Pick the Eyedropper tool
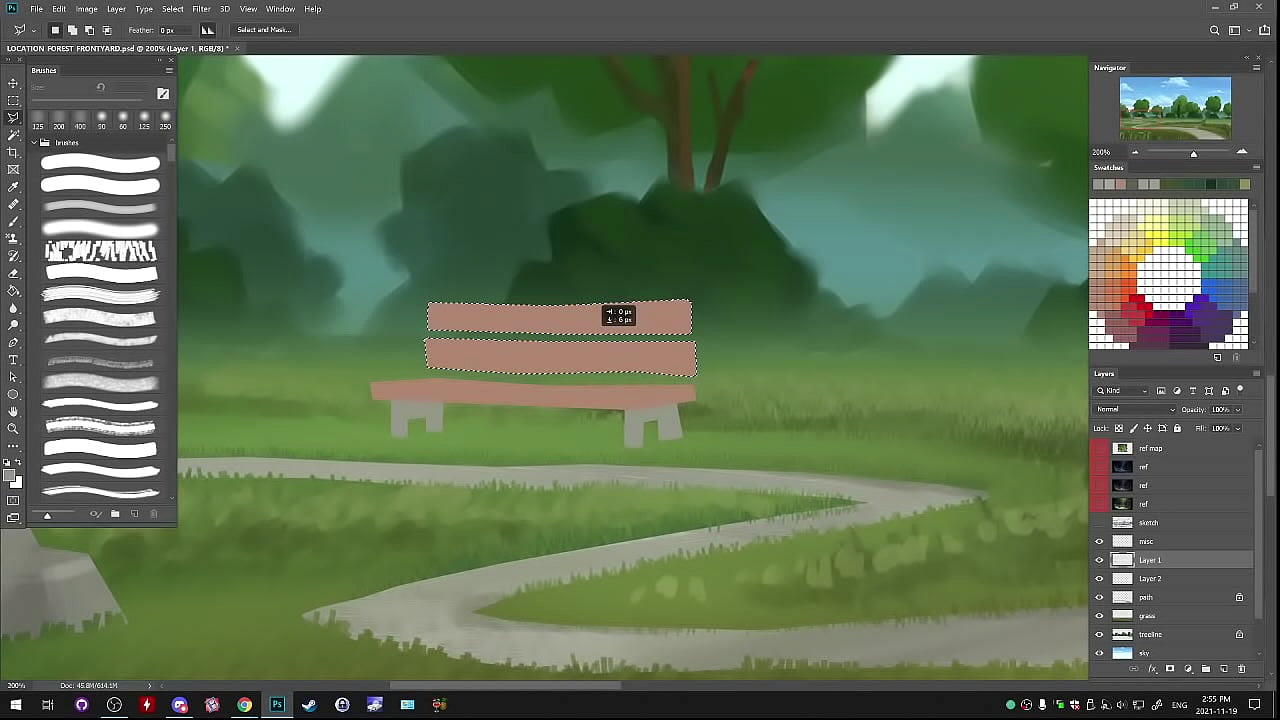Viewport: 1280px width, 720px height. coord(13,187)
